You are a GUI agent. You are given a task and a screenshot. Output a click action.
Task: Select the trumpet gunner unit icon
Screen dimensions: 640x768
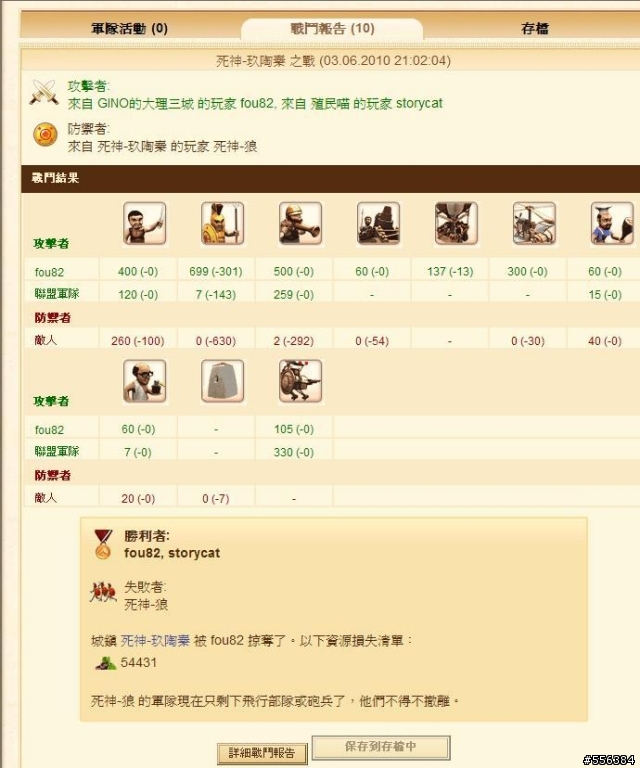300,223
